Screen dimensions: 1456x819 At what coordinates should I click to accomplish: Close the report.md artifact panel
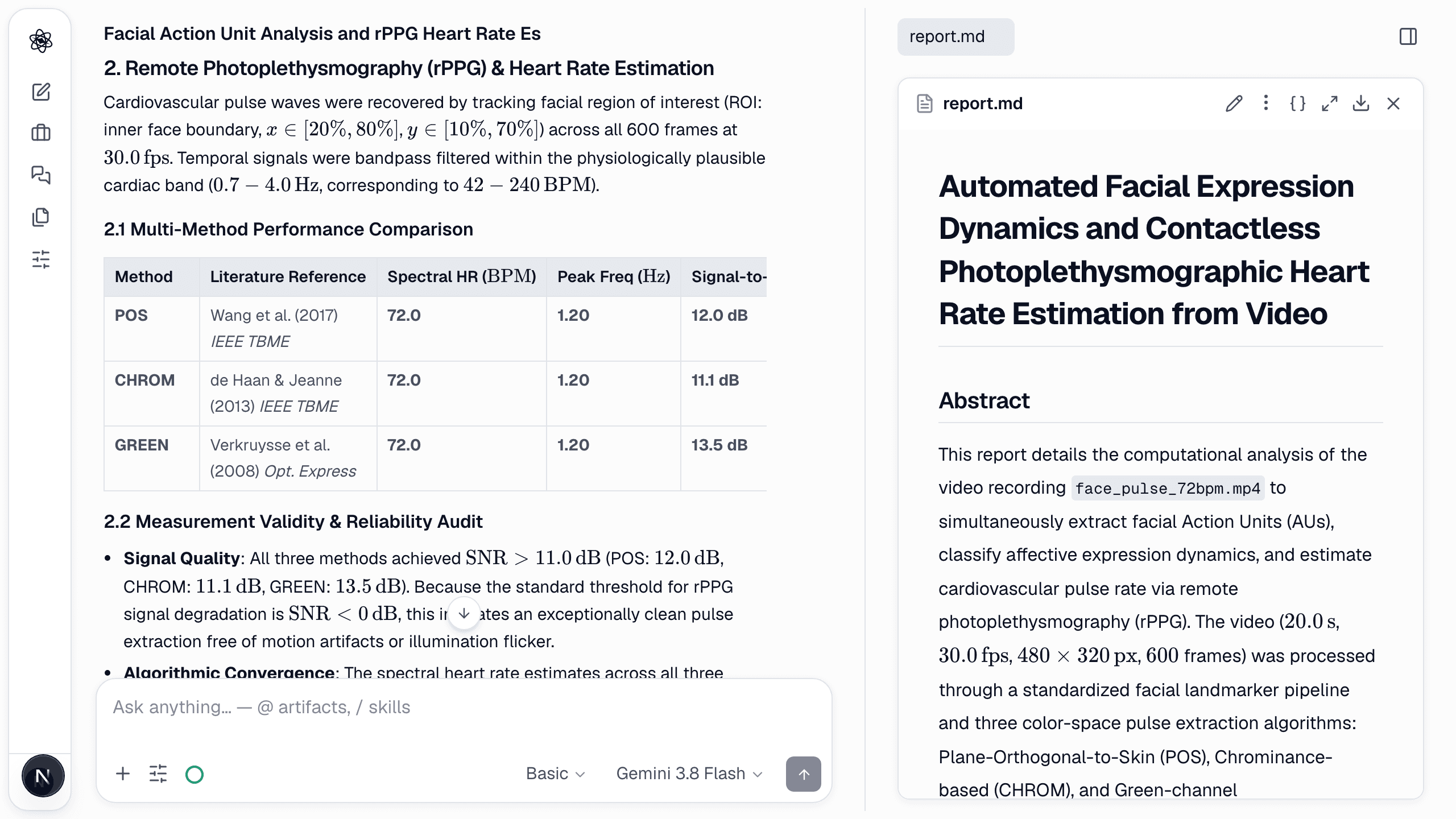(x=1393, y=104)
